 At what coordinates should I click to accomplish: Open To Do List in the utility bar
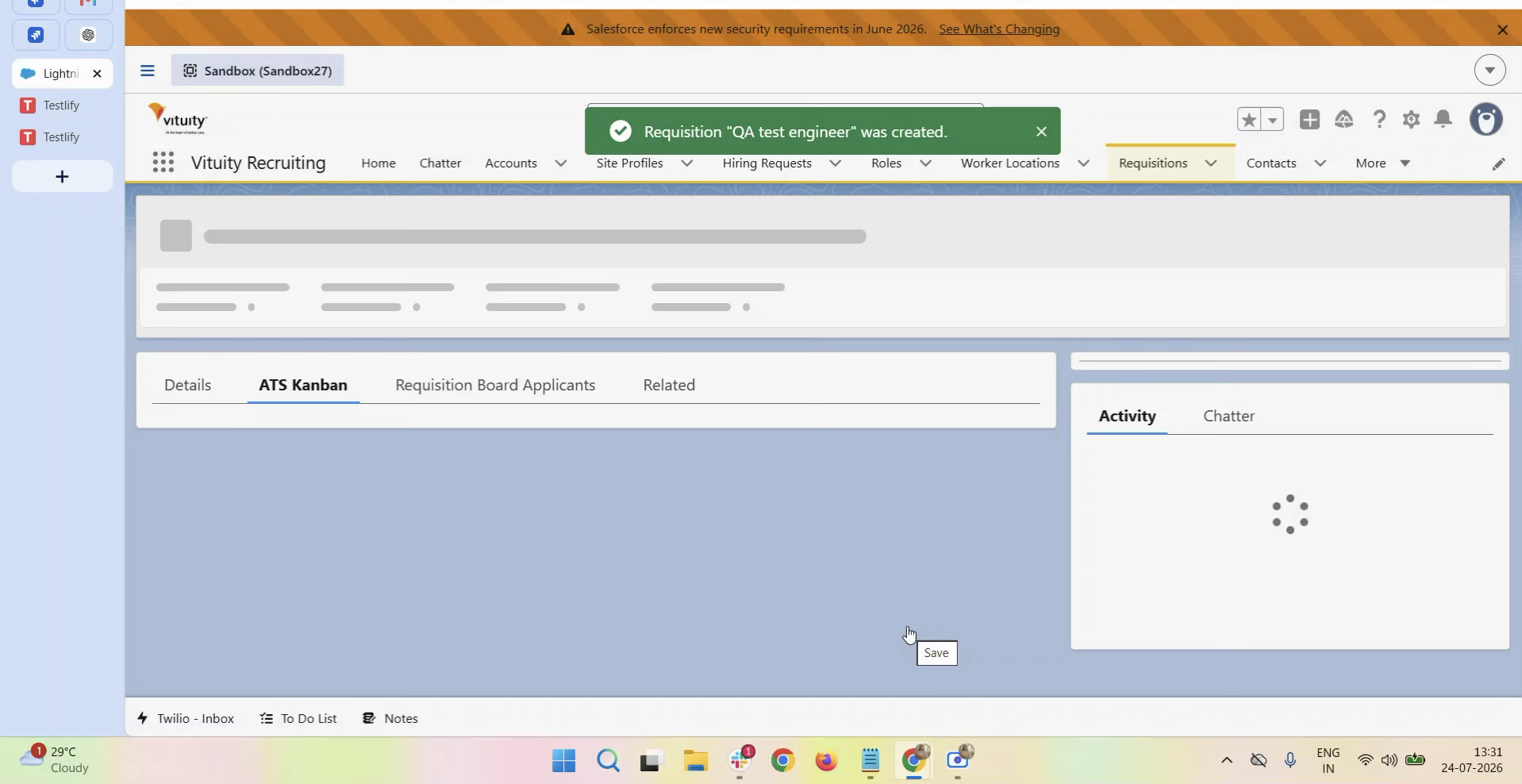coord(298,718)
